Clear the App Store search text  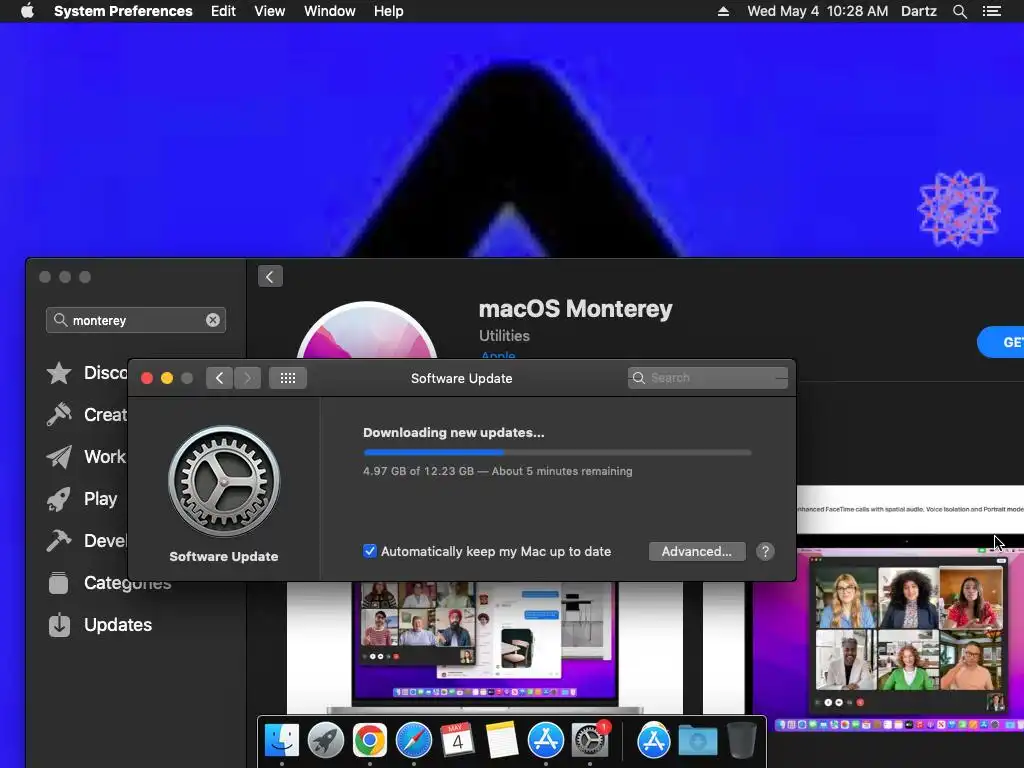point(213,320)
